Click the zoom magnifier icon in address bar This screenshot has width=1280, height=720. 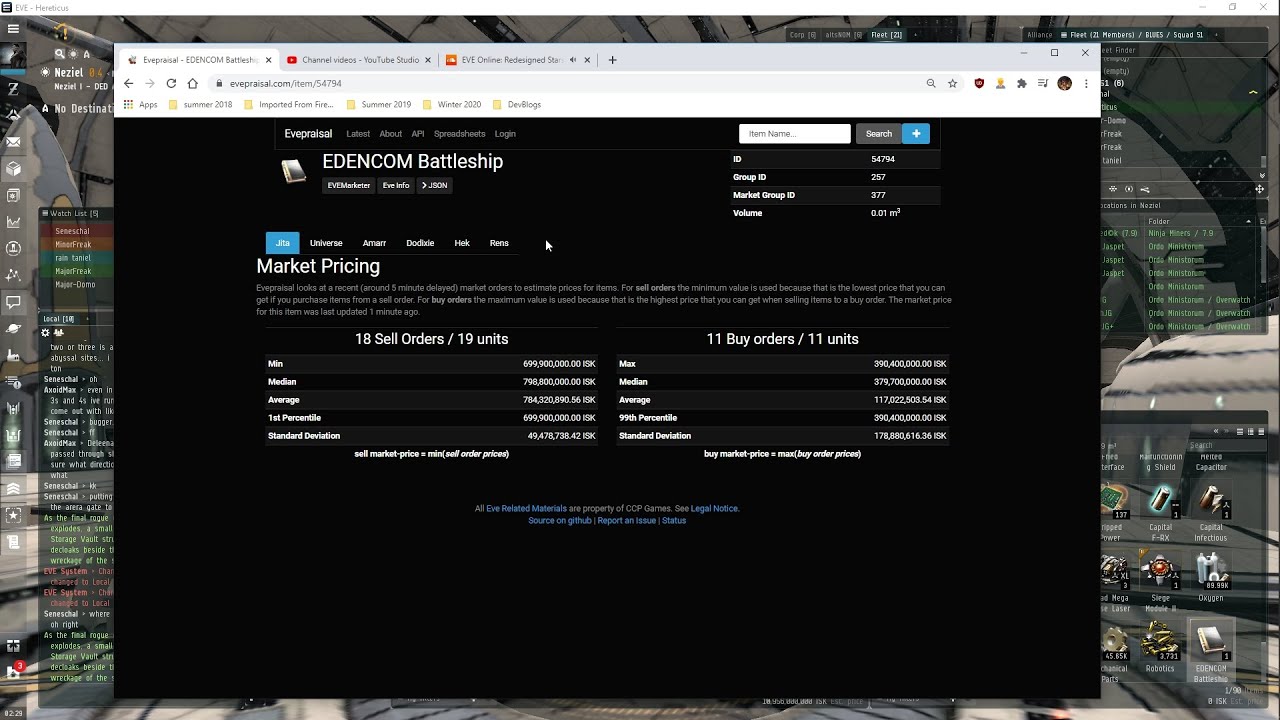click(931, 84)
